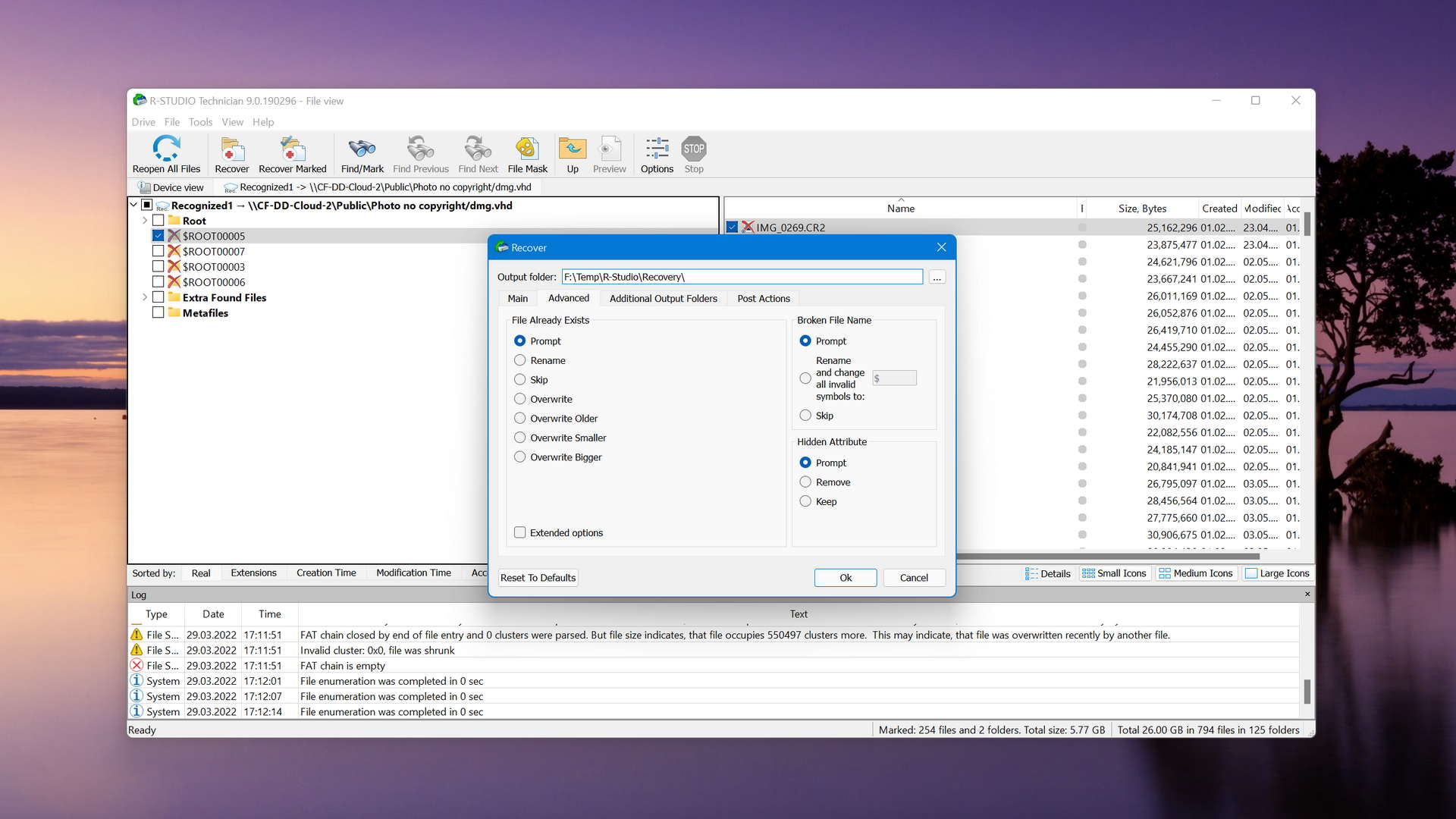Open the Post Actions tab

click(x=763, y=299)
